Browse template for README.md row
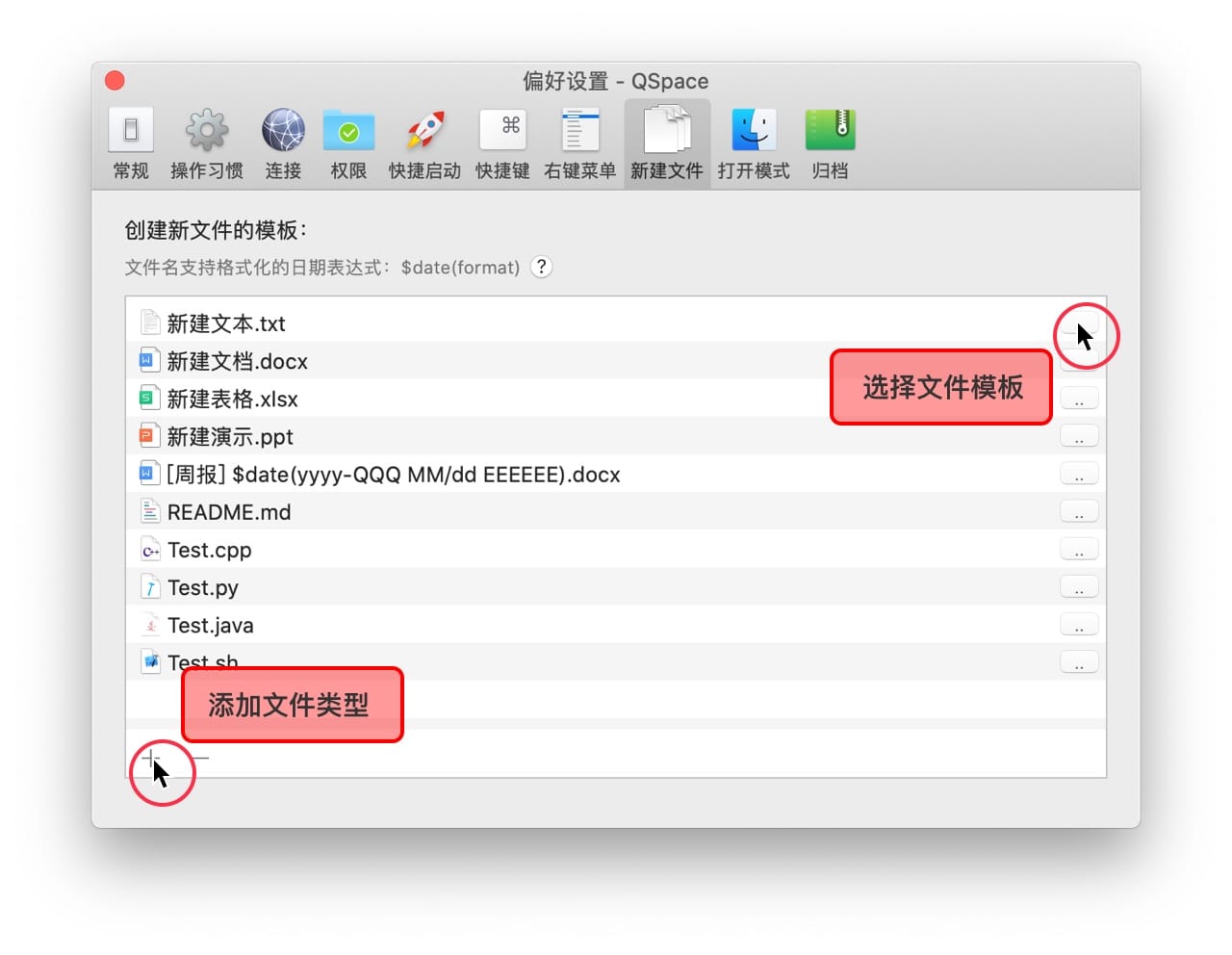This screenshot has height=955, width=1232. pyautogui.click(x=1079, y=512)
